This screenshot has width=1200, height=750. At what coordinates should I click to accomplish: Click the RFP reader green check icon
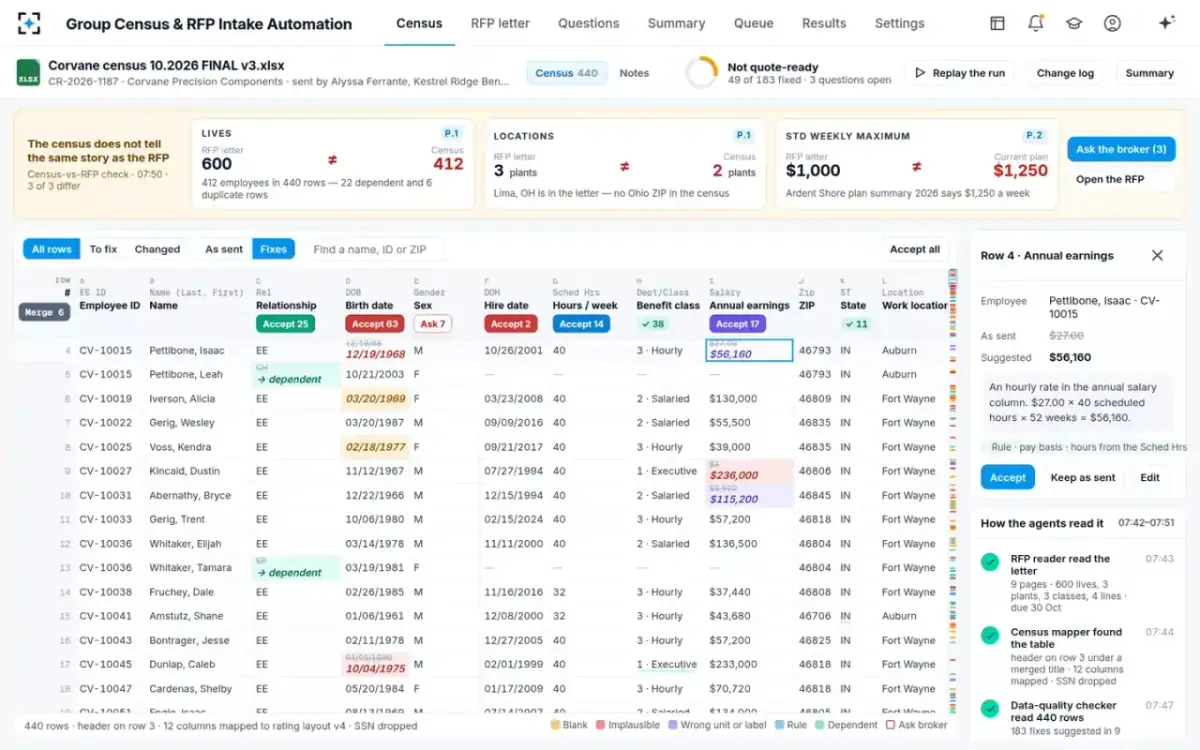990,562
